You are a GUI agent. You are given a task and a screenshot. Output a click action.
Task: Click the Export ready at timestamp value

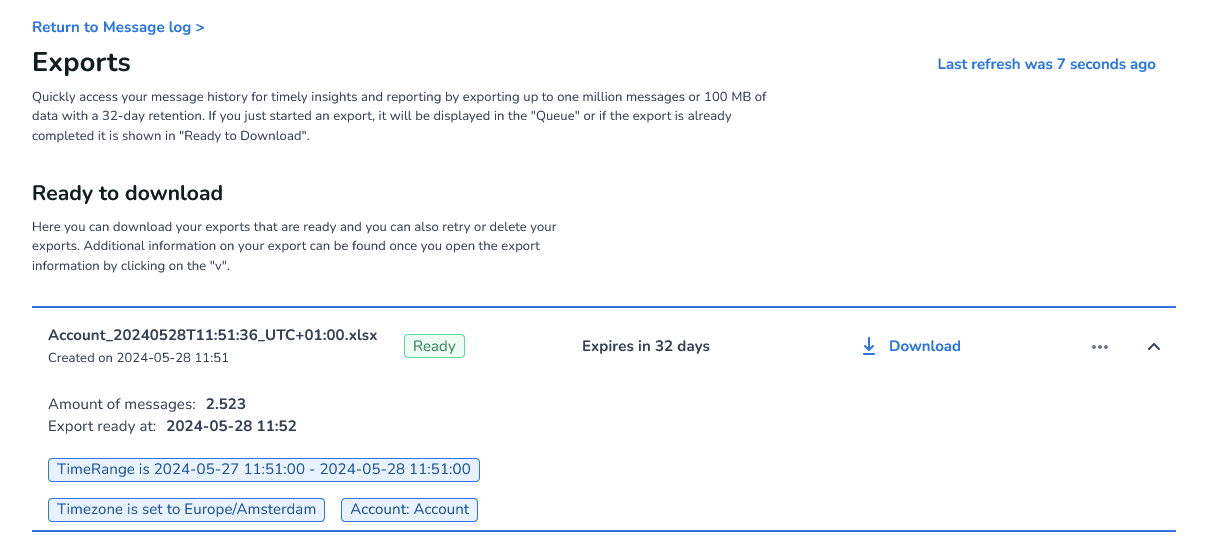231,426
